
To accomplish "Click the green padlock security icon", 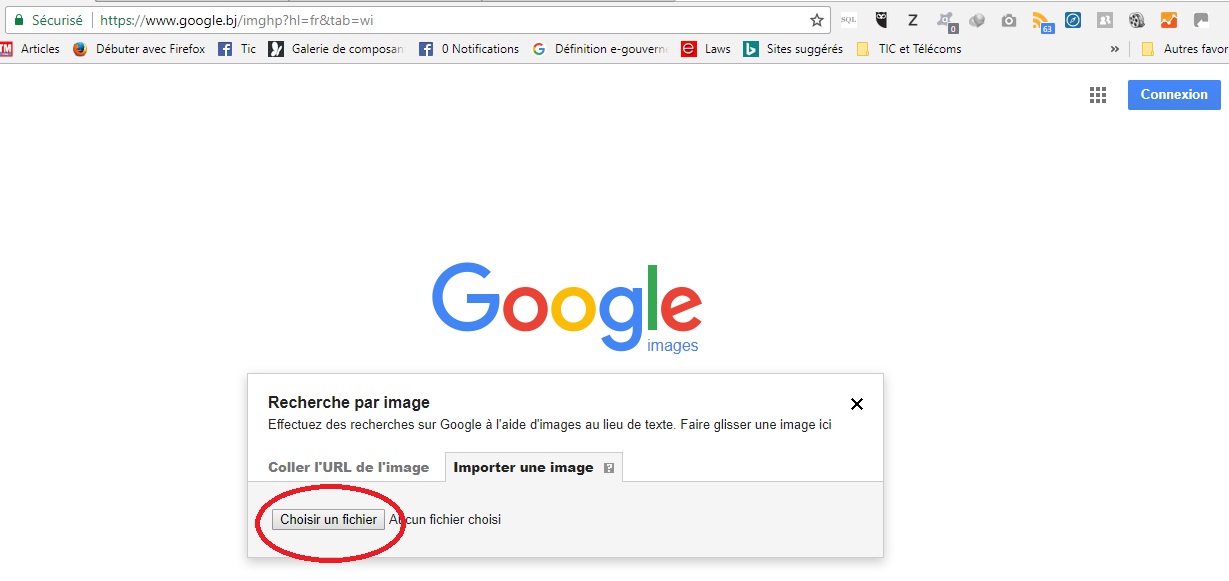I will [x=18, y=20].
